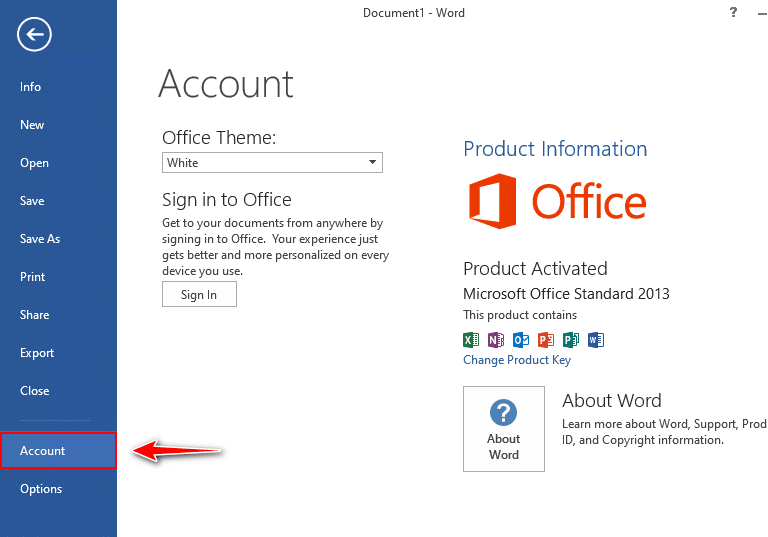The width and height of the screenshot is (768, 537).
Task: Click the back arrow circle icon
Action: (34, 34)
